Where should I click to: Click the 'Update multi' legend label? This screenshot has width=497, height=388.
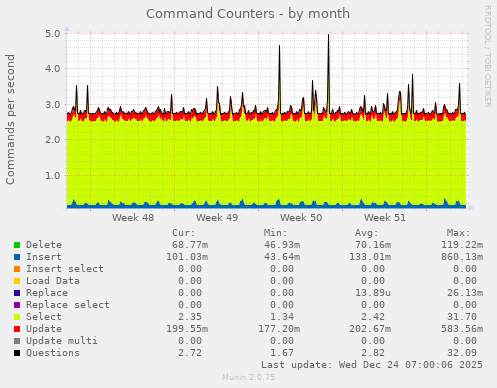62,341
